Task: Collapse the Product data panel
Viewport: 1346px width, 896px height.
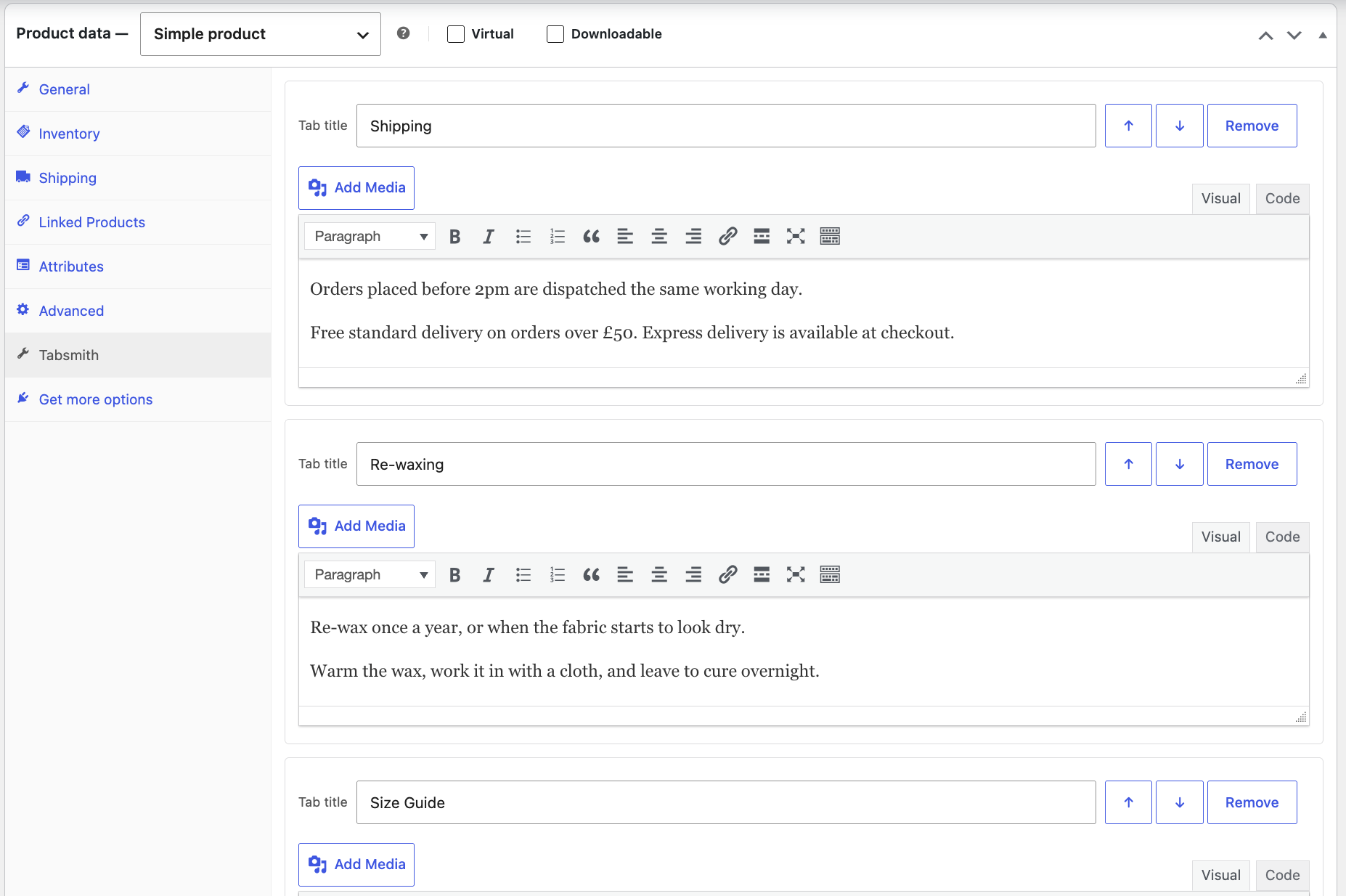Action: [1323, 35]
